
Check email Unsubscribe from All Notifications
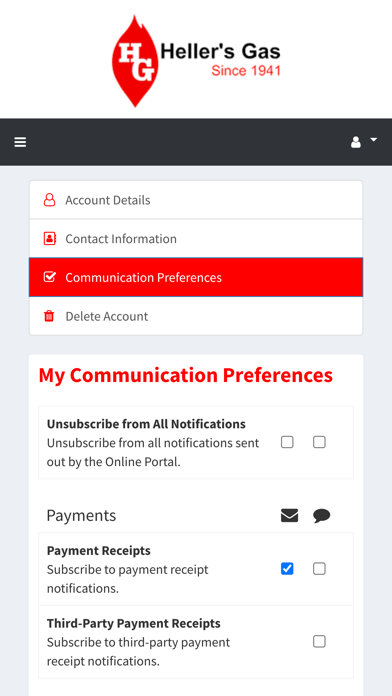[287, 442]
